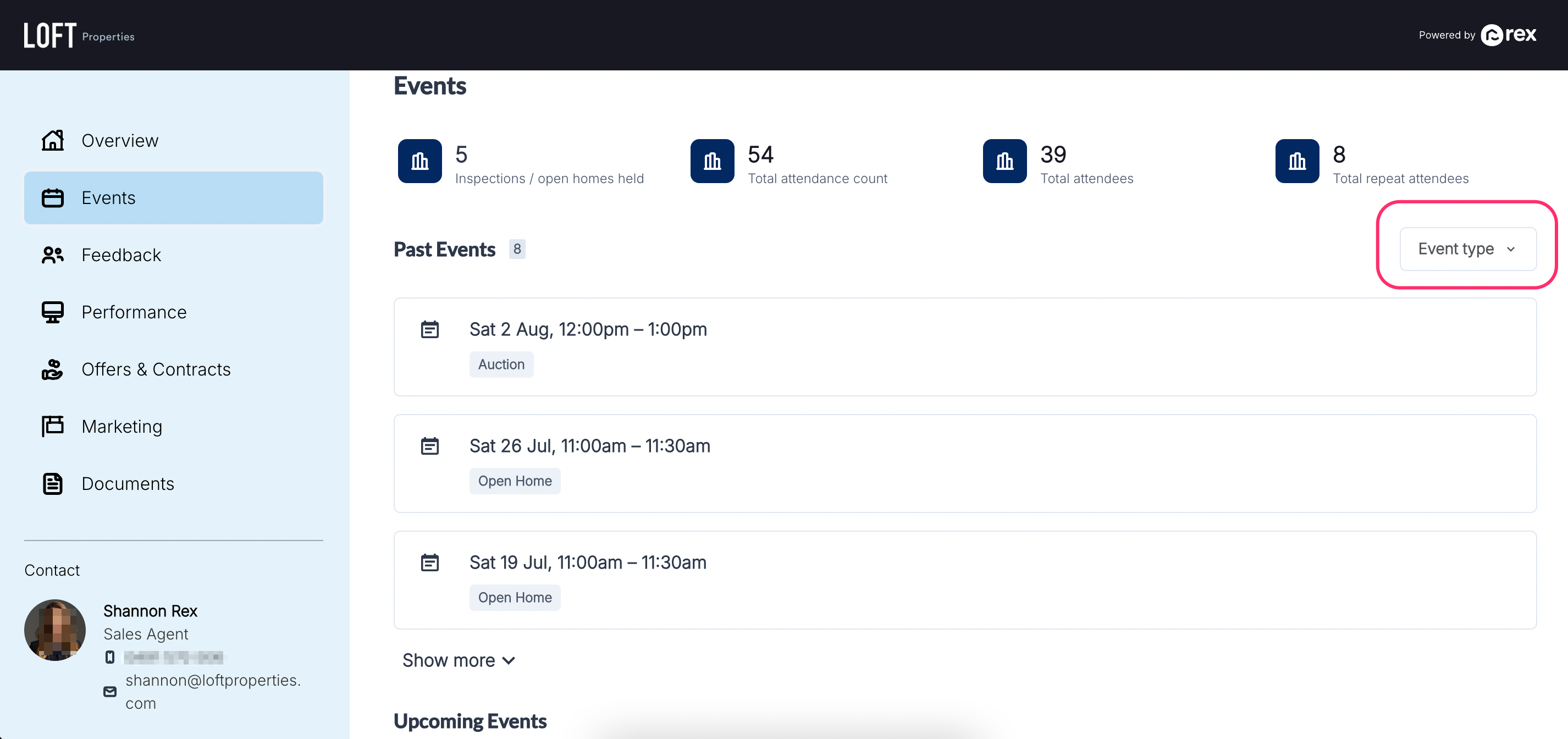This screenshot has height=739, width=1568.
Task: Click the rex logo in top right corner
Action: tap(1508, 35)
